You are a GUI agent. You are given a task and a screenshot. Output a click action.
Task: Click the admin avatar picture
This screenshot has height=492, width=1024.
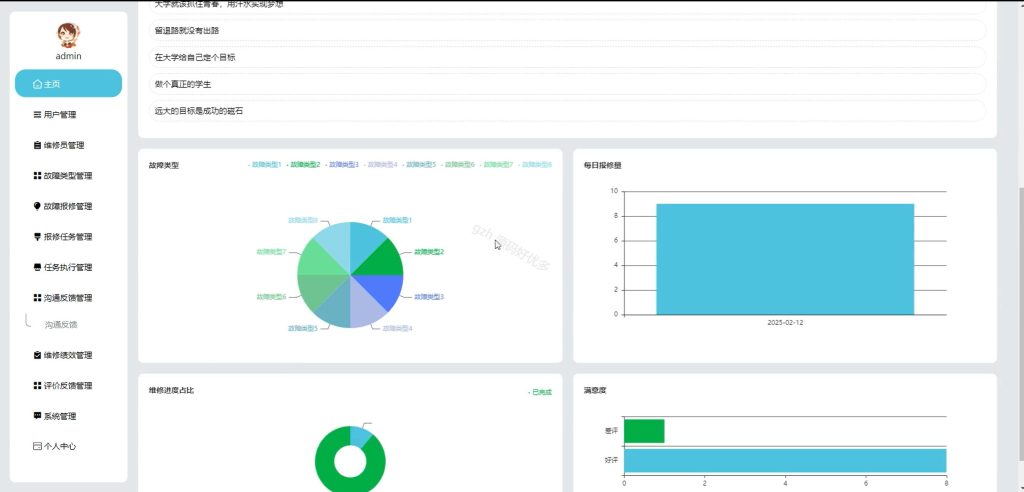(68, 35)
